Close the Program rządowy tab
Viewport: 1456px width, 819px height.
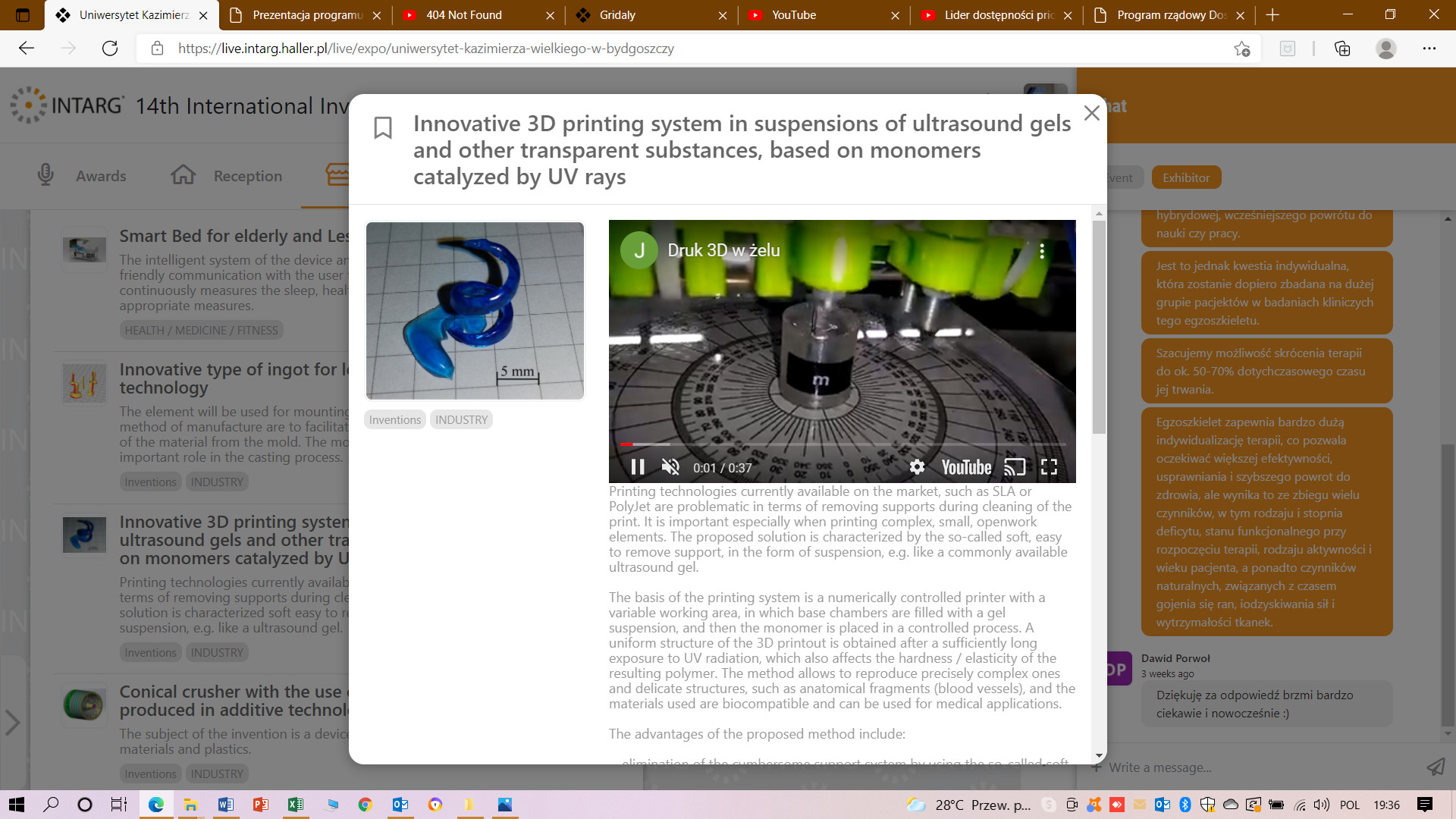coord(1240,15)
